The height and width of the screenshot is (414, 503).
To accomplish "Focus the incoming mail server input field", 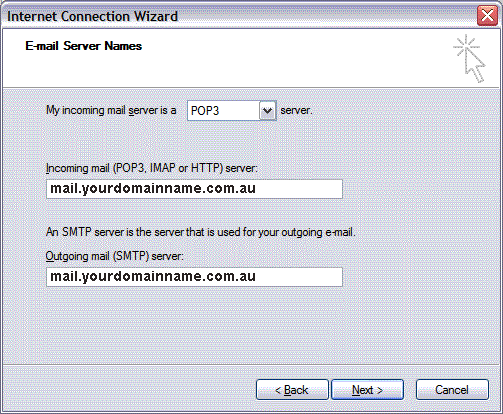I will (x=194, y=189).
